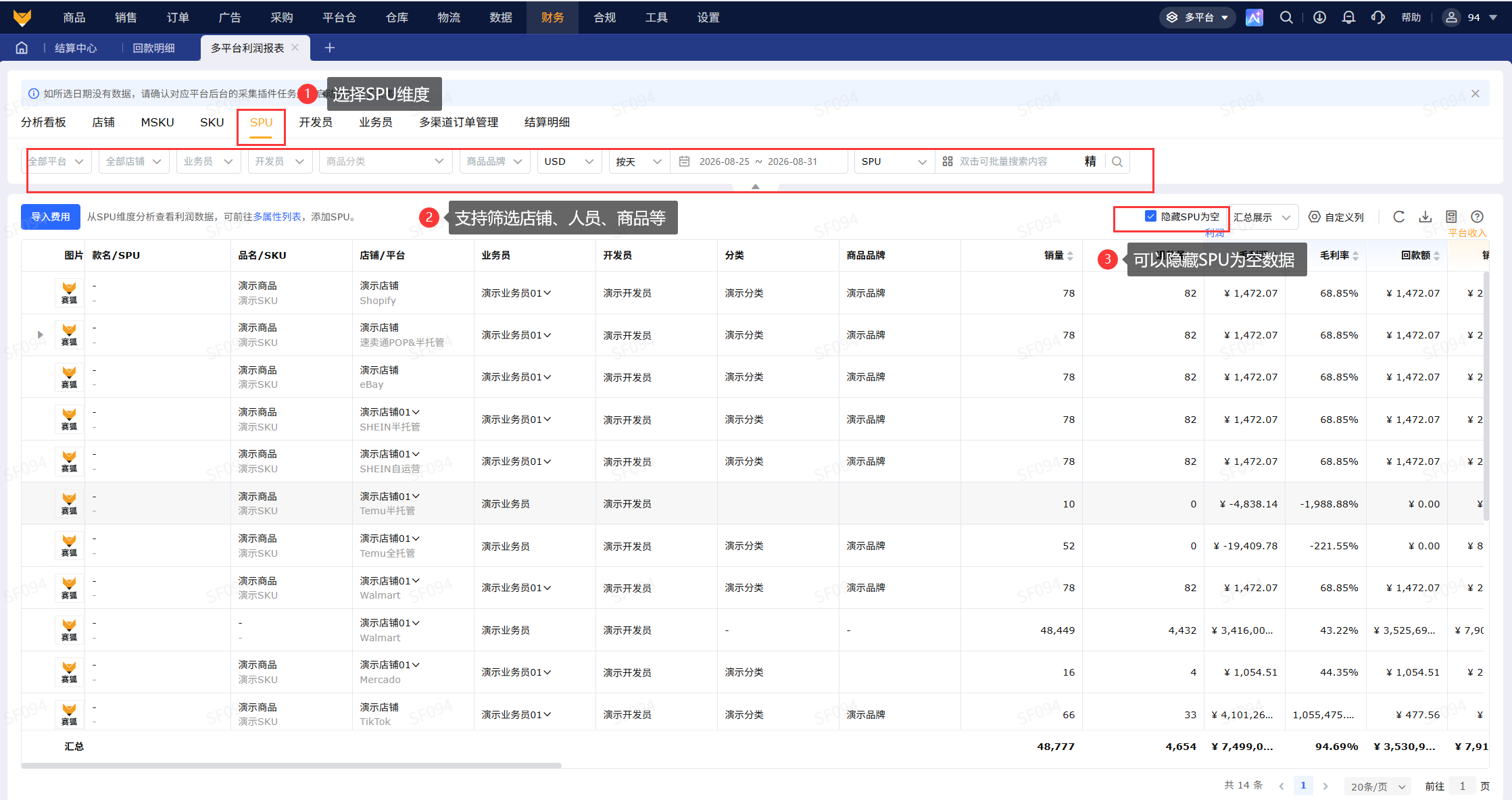The height and width of the screenshot is (800, 1512).
Task: Open the help question-mark icon
Action: pos(1478,217)
